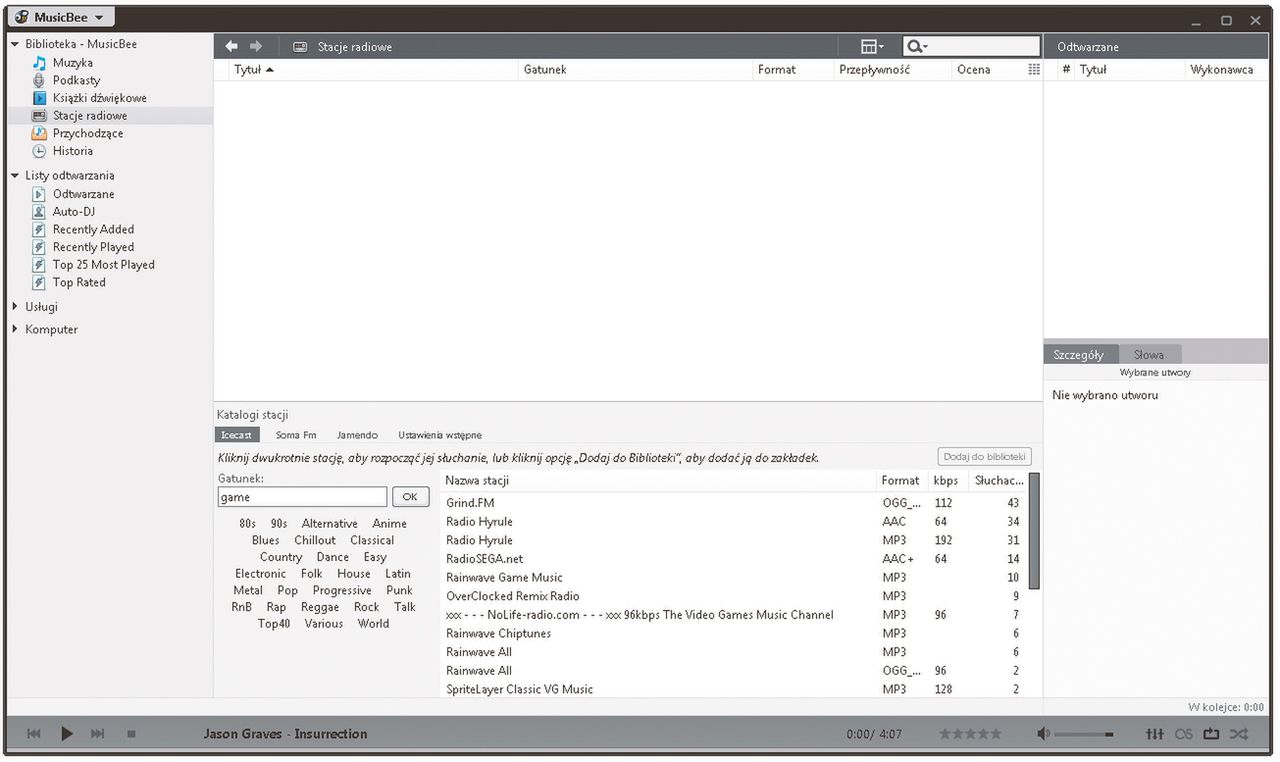Viewport: 1280px width, 762px height.
Task: Select the Grind.FM station row
Action: [x=733, y=503]
